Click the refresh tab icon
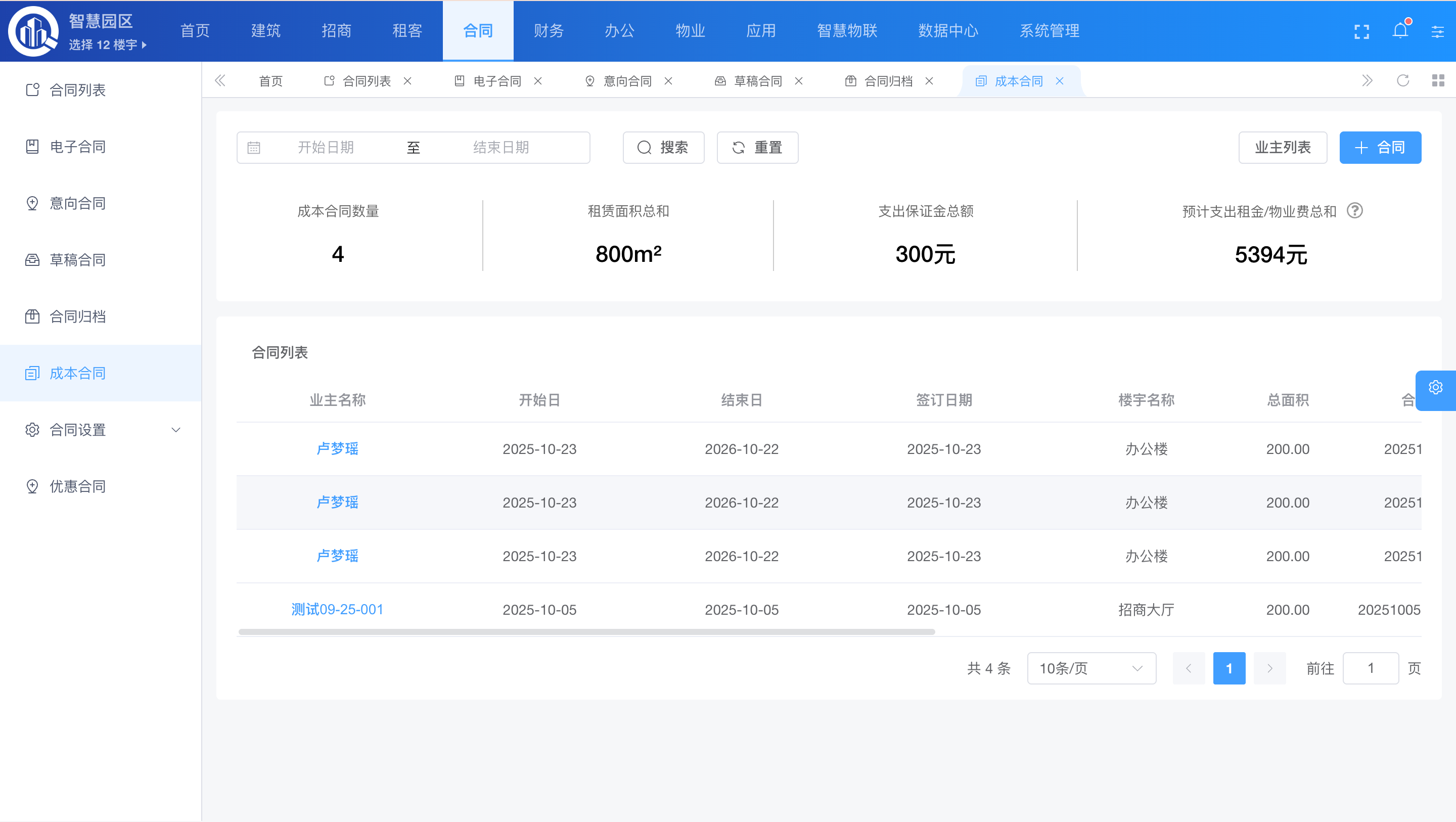The image size is (1456, 822). pyautogui.click(x=1403, y=81)
